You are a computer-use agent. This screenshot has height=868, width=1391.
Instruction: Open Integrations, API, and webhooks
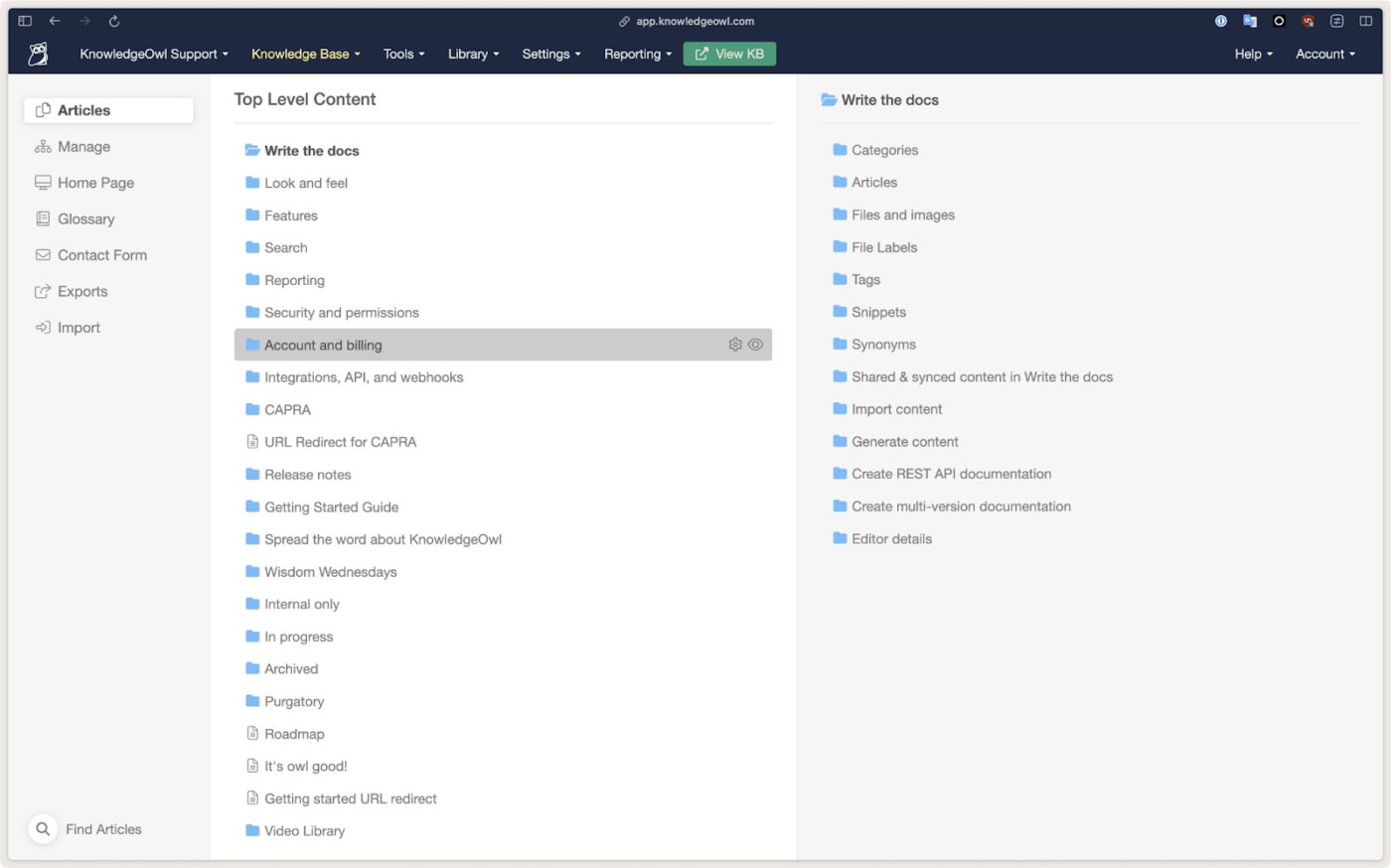pos(364,377)
